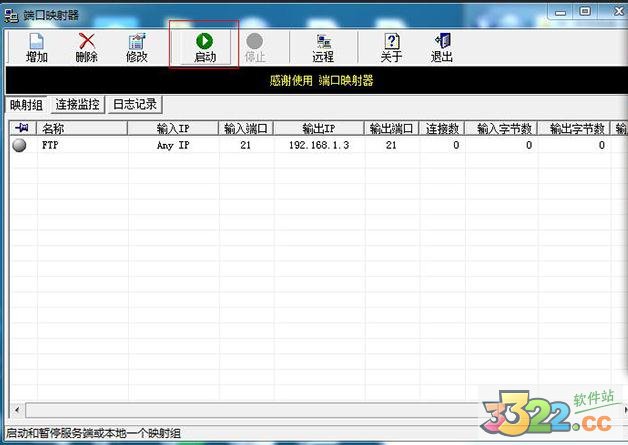Image resolution: width=628 pixels, height=445 pixels.
Task: Sort by the 输入IP column header
Action: (x=173, y=128)
